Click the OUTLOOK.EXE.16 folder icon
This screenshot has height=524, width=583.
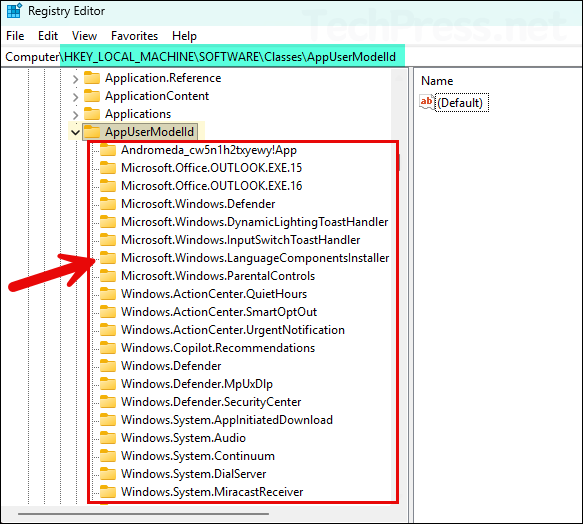[108, 186]
